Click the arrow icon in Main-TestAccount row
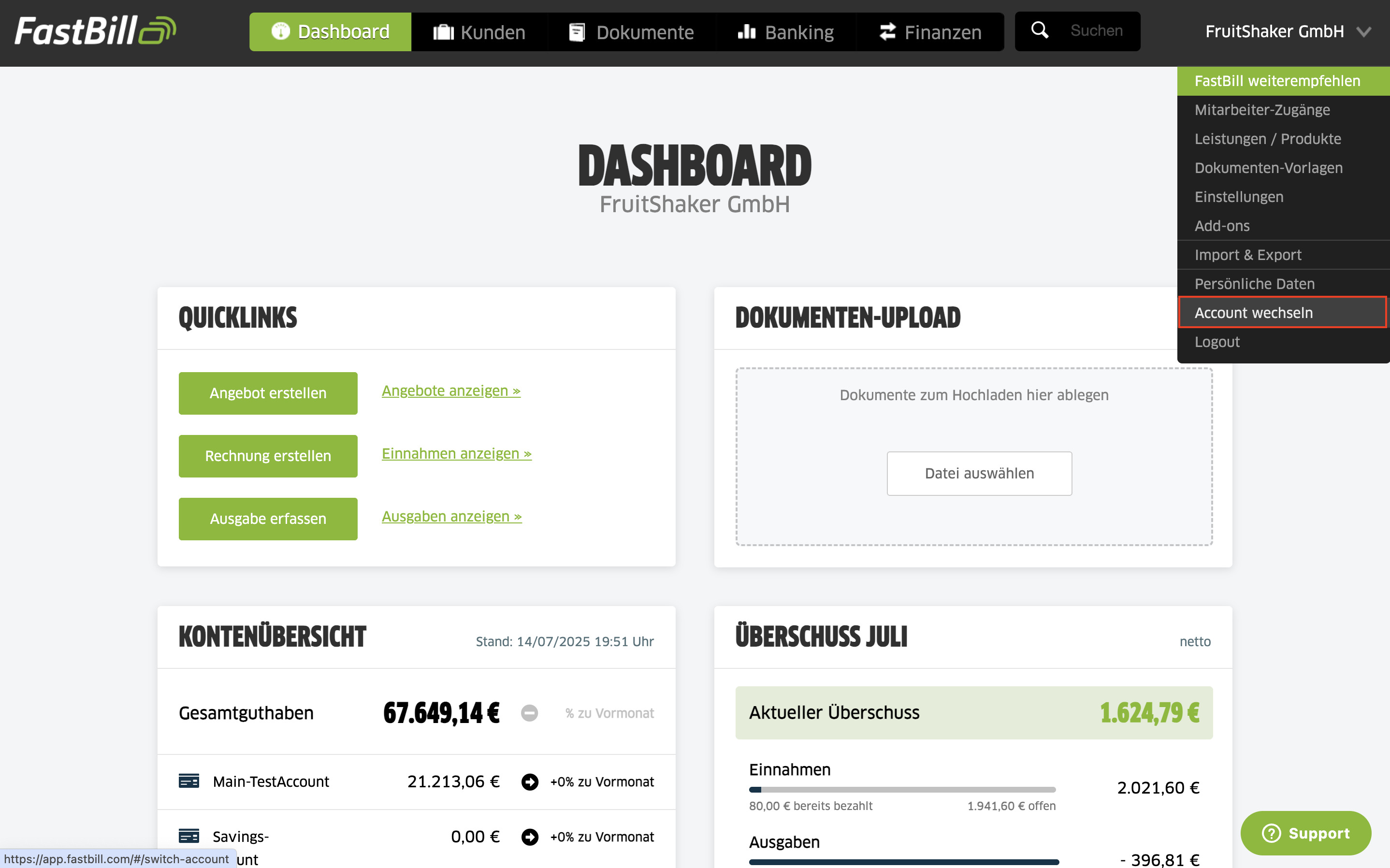The width and height of the screenshot is (1390, 868). pyautogui.click(x=530, y=782)
